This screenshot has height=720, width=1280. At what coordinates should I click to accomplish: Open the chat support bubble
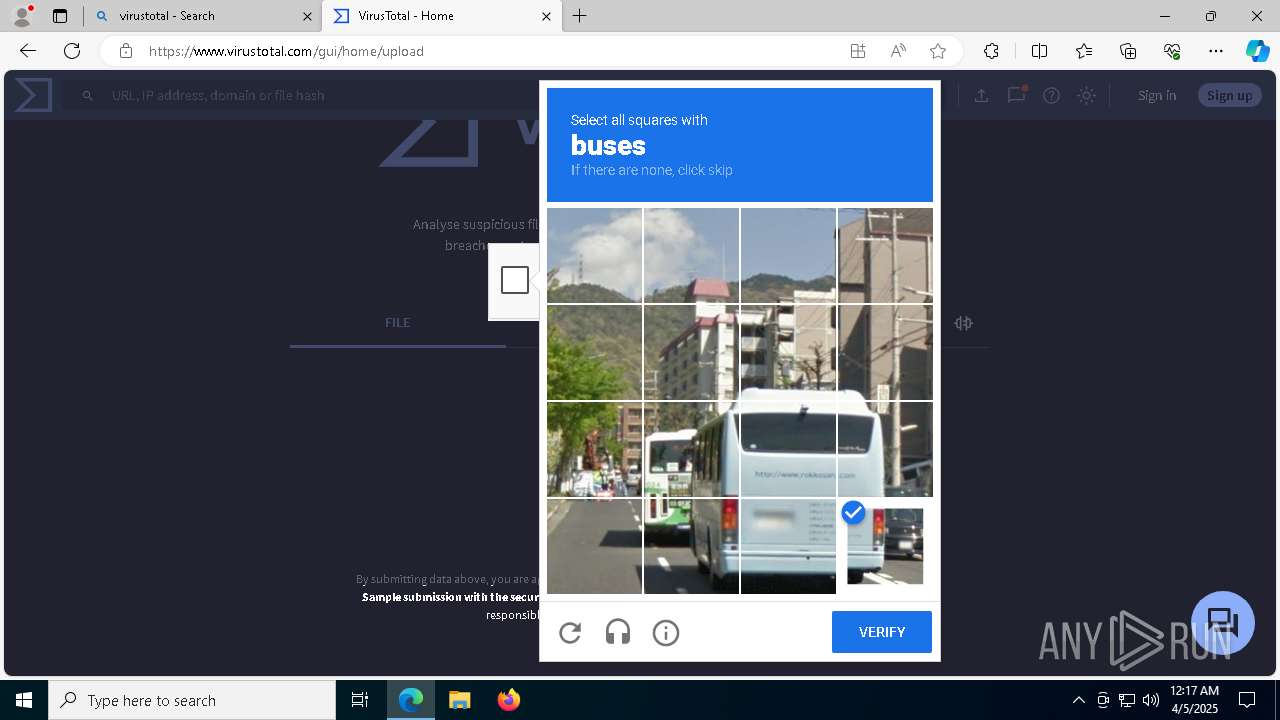(x=1222, y=622)
